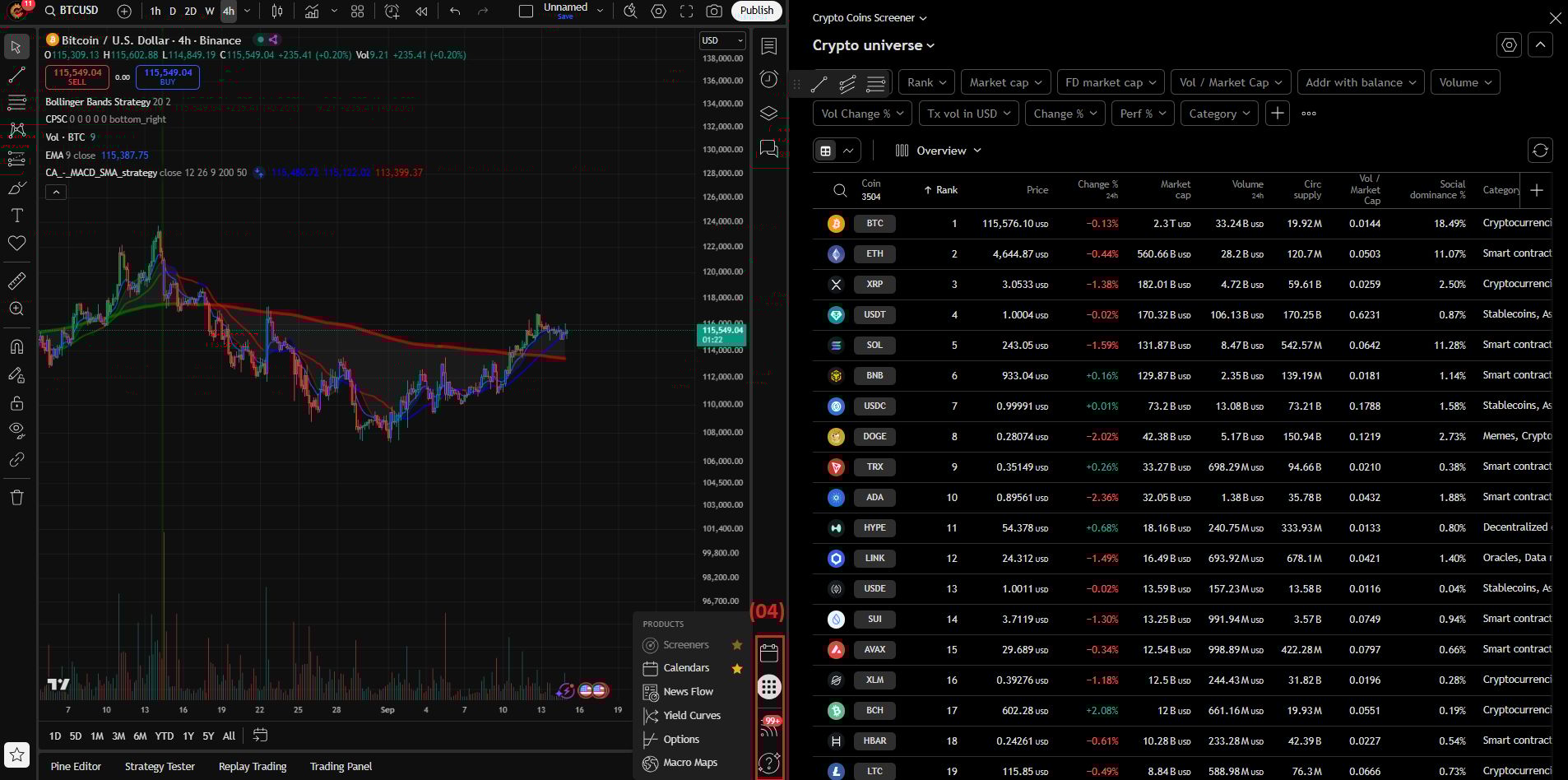Switch screener to chart view
This screenshot has width=1568, height=780.
(848, 151)
